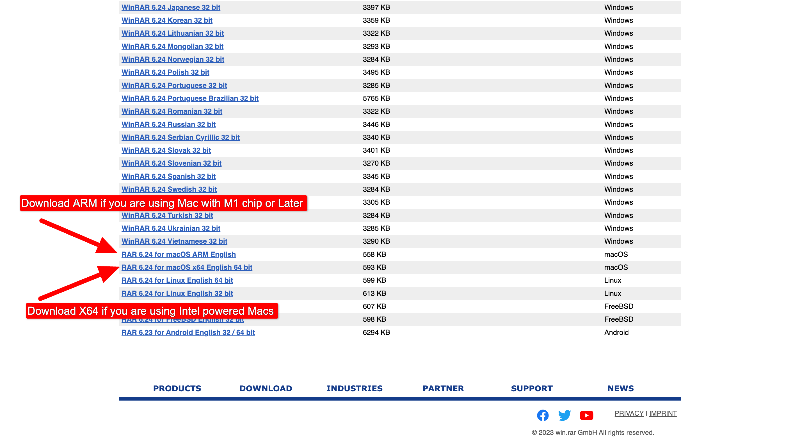Click the 3401 KB size in Slovak row
This screenshot has width=800, height=439.
coord(376,151)
